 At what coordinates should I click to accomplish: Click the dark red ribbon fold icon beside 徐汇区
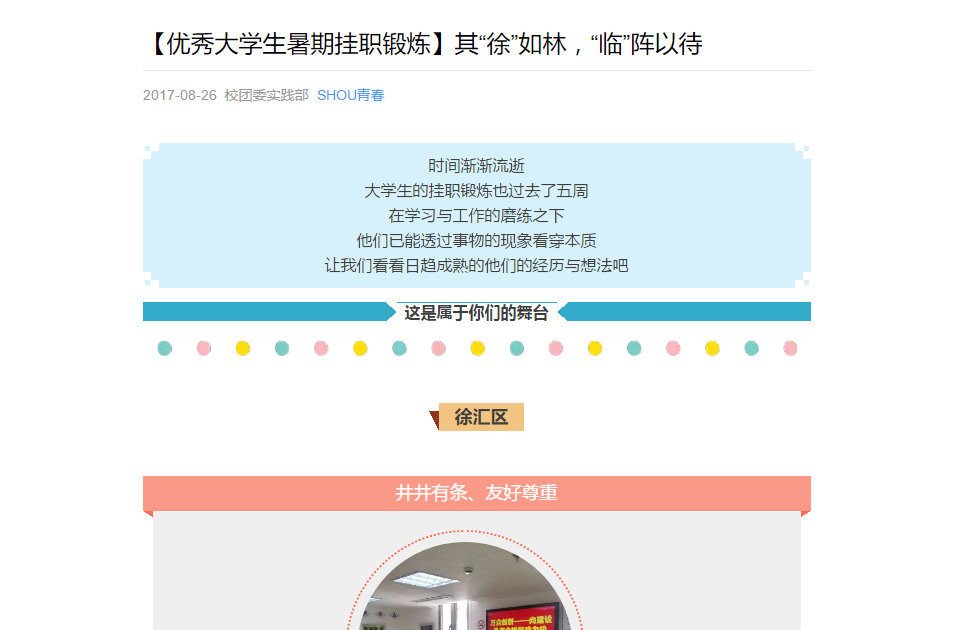pyautogui.click(x=434, y=420)
